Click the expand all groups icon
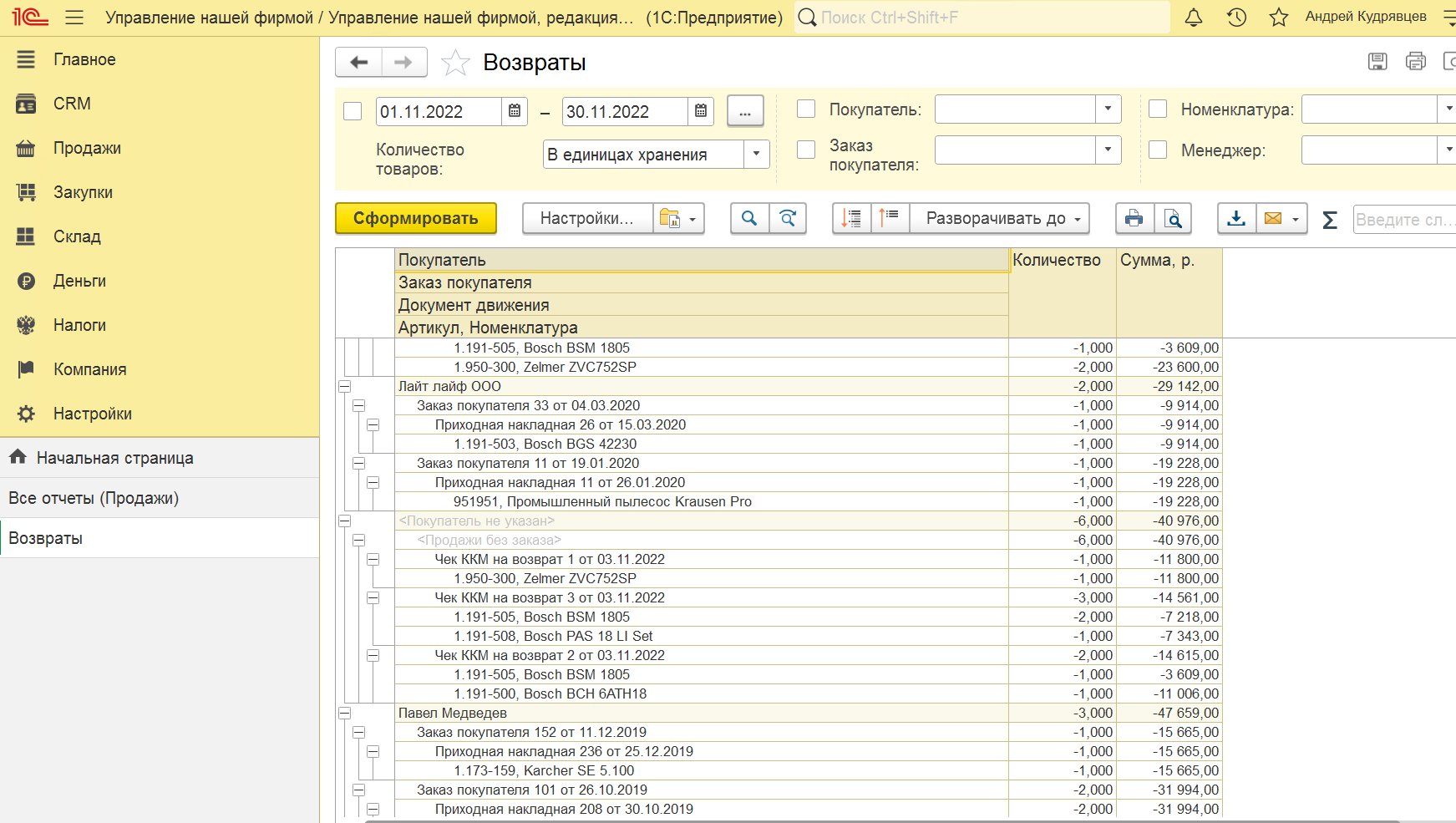 (x=890, y=218)
